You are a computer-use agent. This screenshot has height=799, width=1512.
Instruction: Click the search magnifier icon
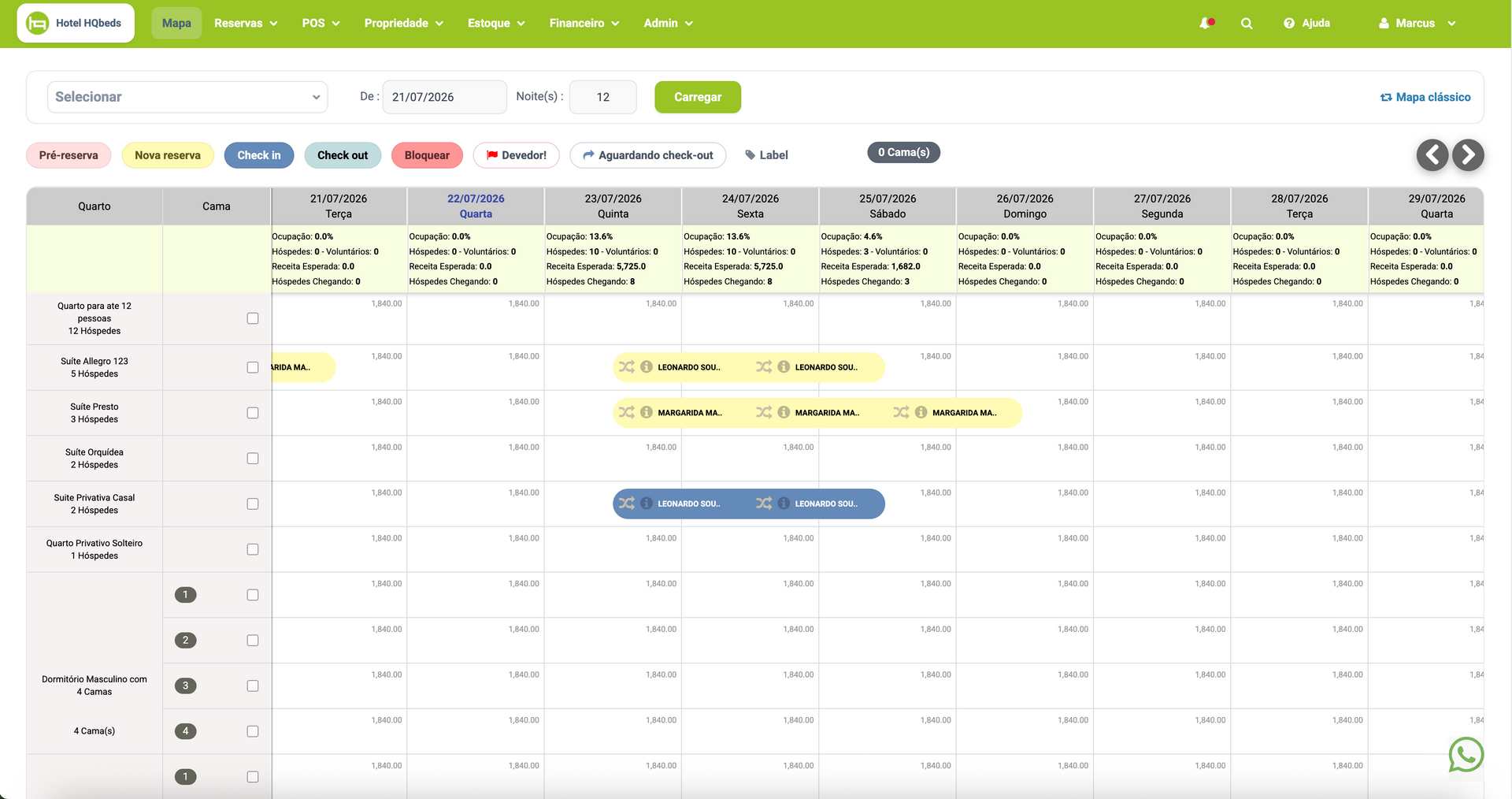tap(1247, 24)
